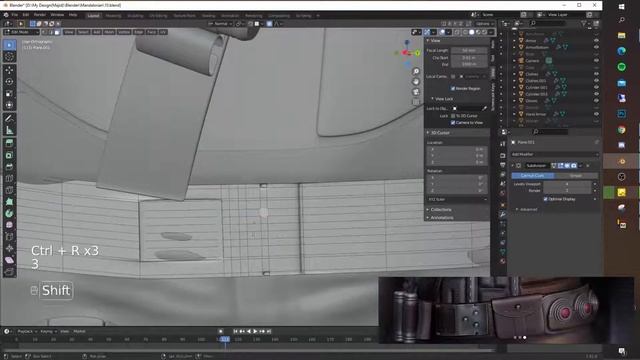Open the Render properties tab icon

point(503,155)
